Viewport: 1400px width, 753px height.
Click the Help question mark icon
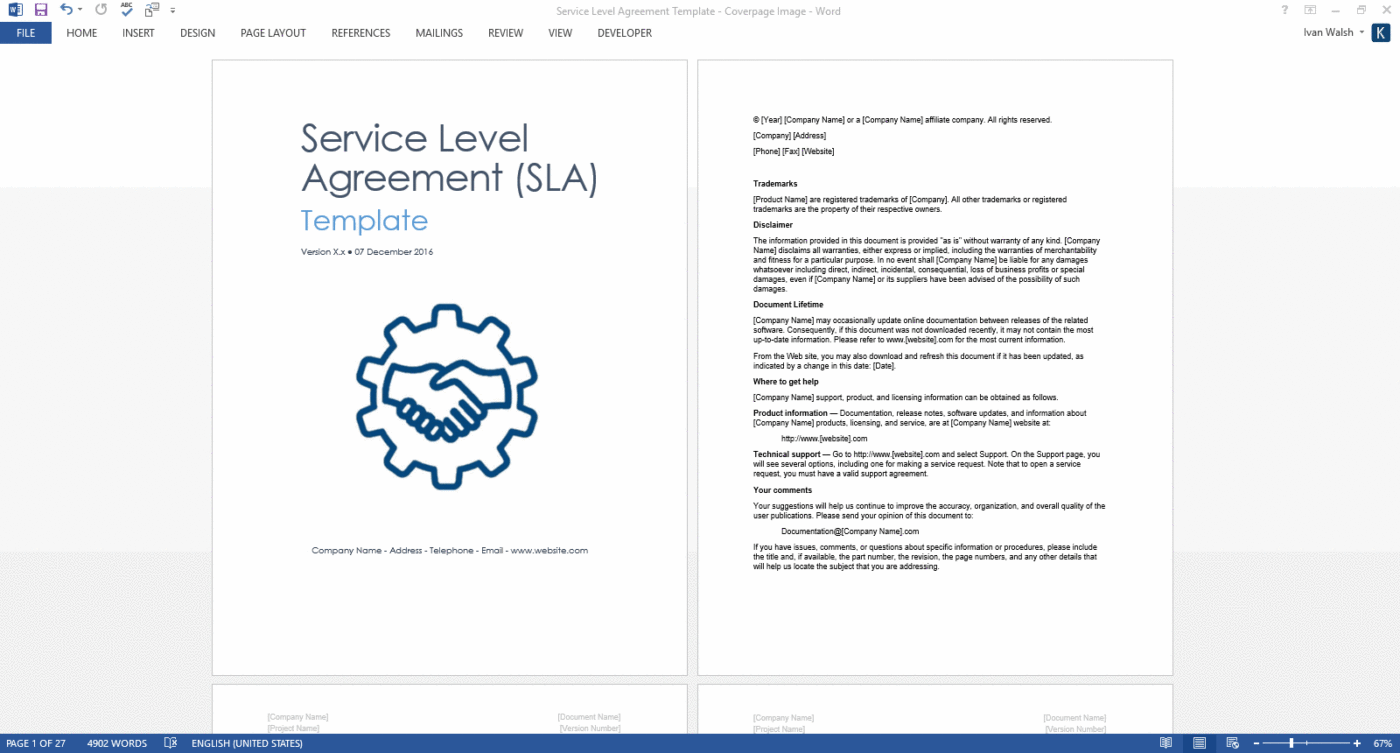(x=1285, y=9)
